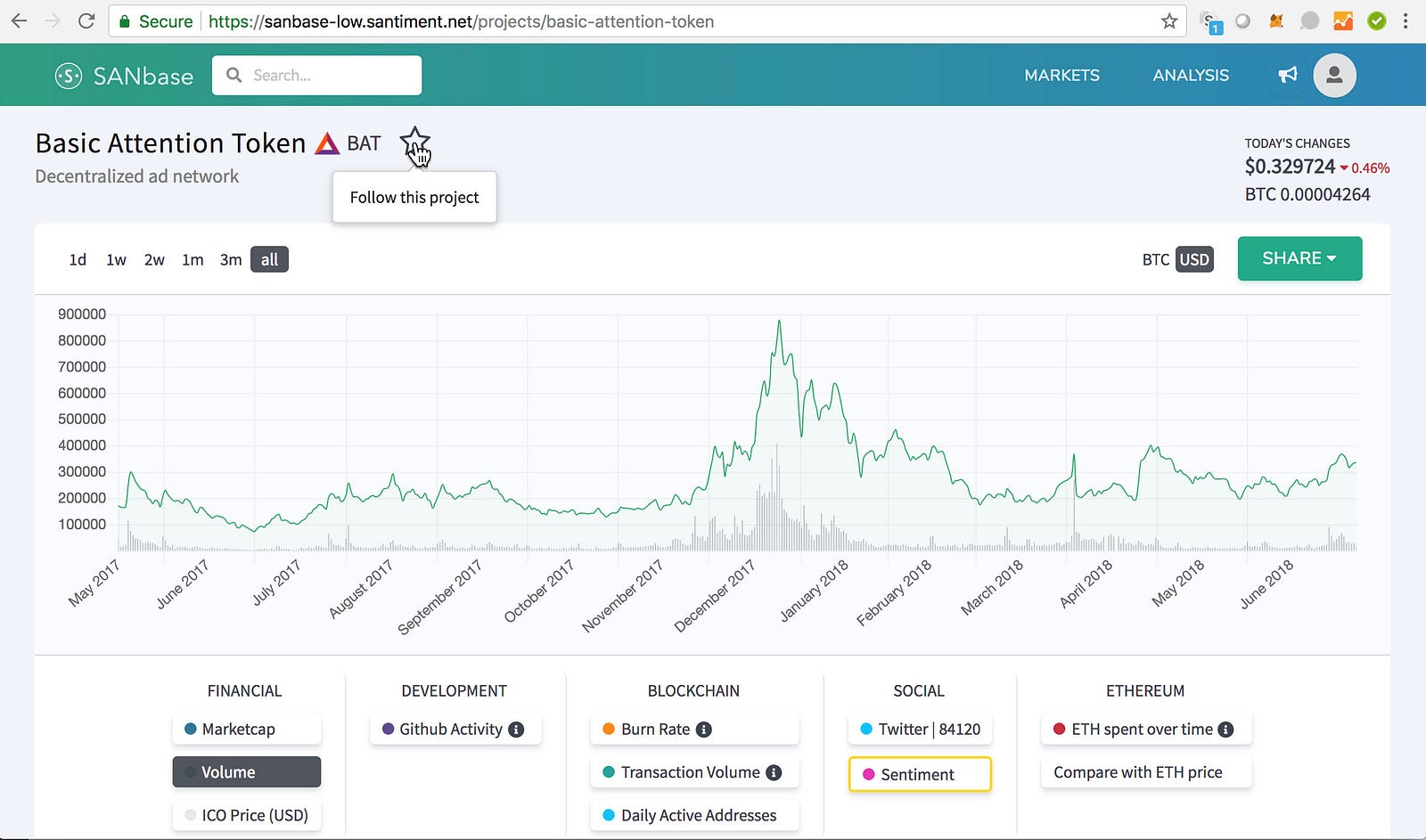Image resolution: width=1426 pixels, height=840 pixels.
Task: Enable the Burn Rate metric
Action: coord(695,730)
